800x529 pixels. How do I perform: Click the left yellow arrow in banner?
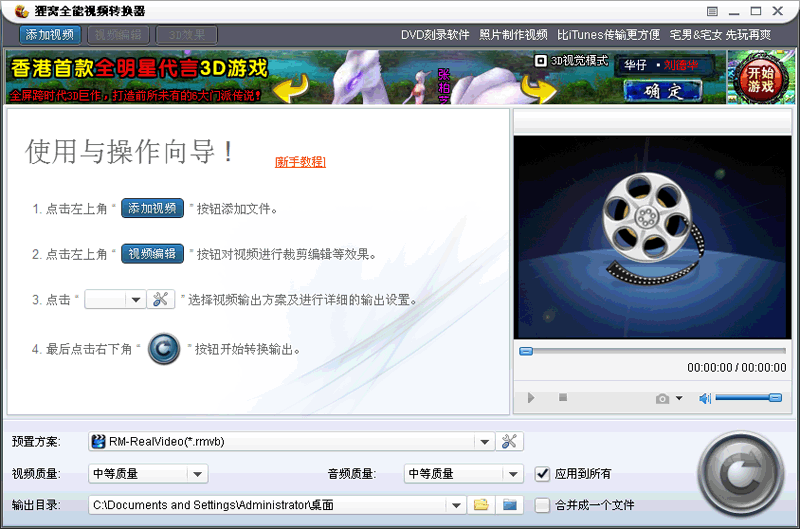[291, 87]
